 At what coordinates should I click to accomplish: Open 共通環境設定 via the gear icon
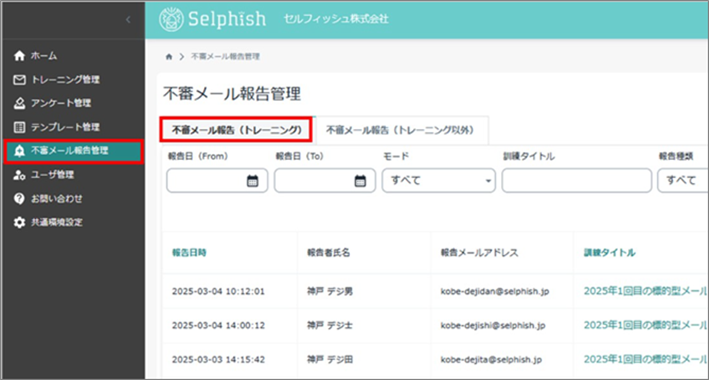19,223
